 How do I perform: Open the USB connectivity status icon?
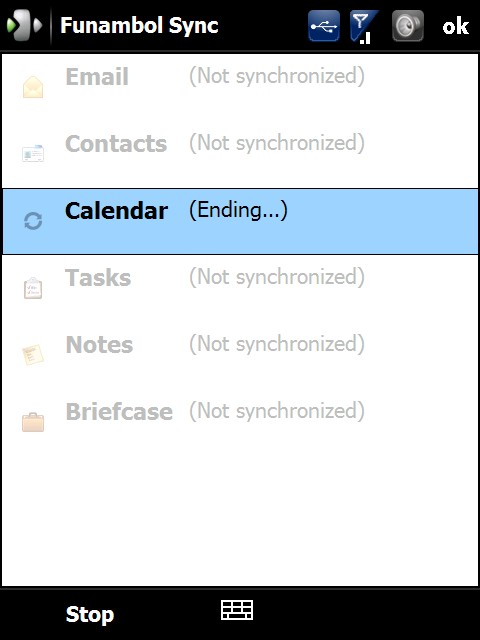(x=324, y=26)
